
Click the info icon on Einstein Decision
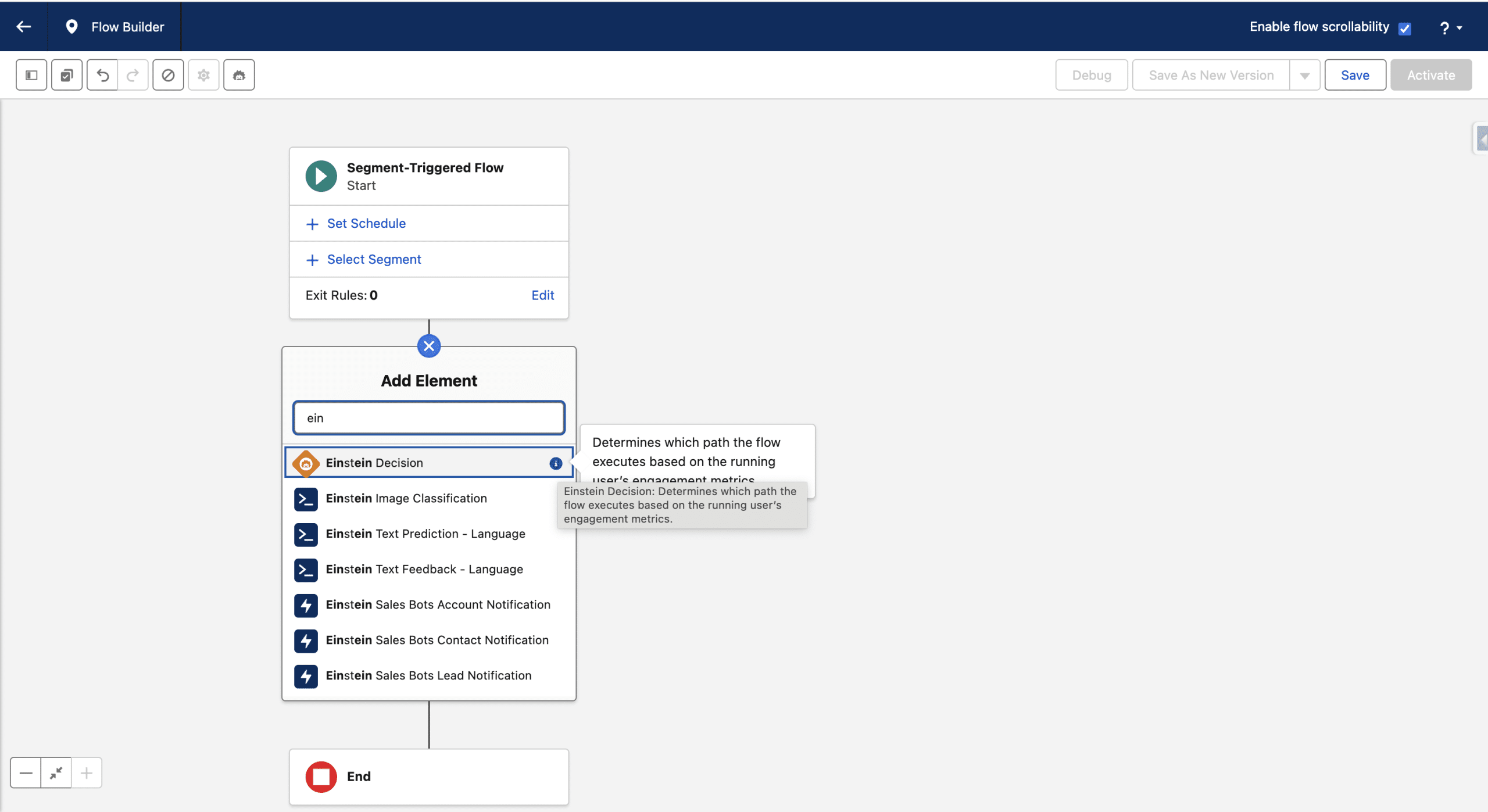pos(556,463)
